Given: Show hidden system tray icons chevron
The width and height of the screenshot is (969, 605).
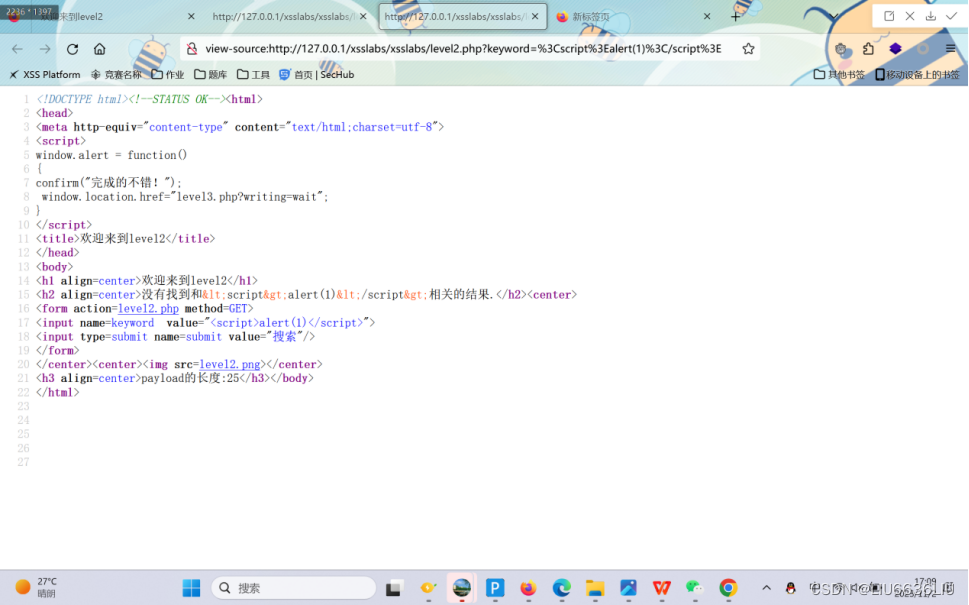Looking at the screenshot, I should coord(766,588).
